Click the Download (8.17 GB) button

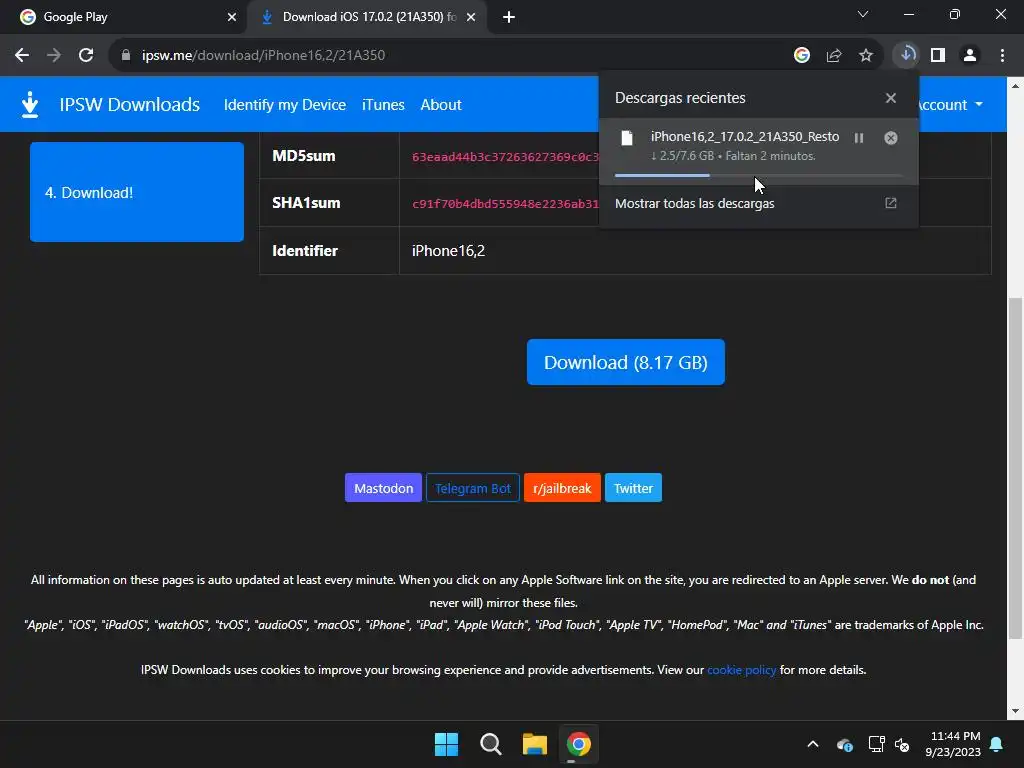tap(626, 362)
